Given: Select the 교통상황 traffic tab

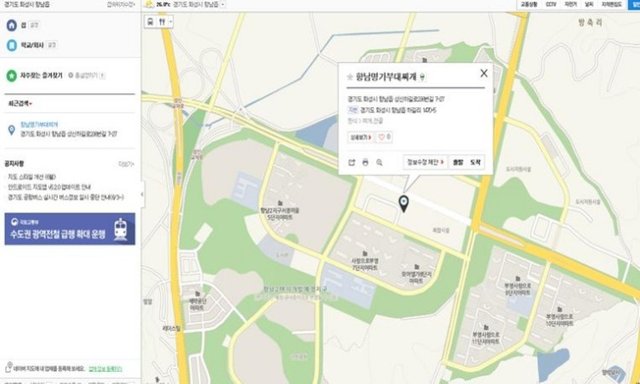Looking at the screenshot, I should [x=529, y=4].
